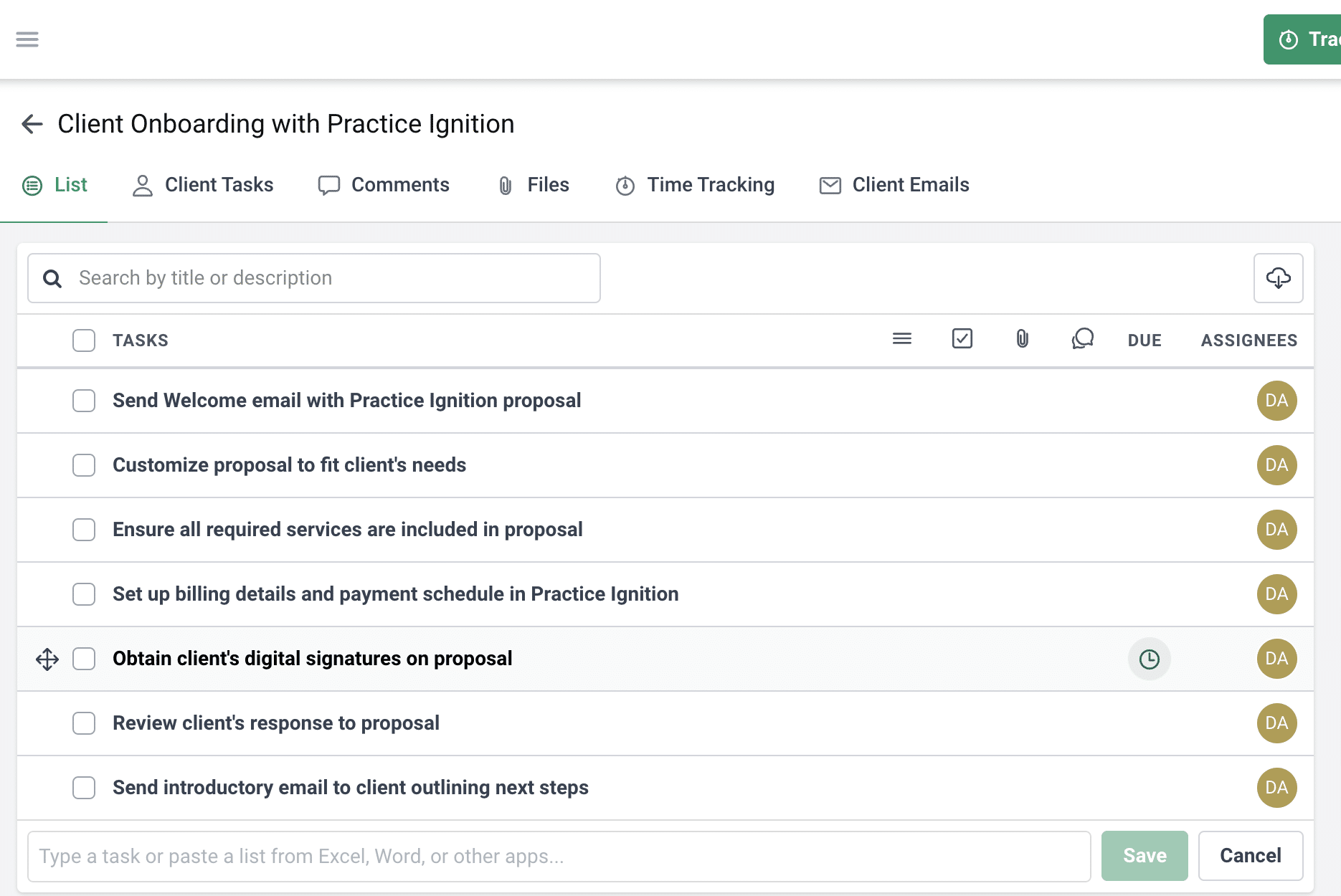Open 'Obtain client's digital signatures on proposal' task
The width and height of the screenshot is (1341, 896).
click(x=313, y=659)
